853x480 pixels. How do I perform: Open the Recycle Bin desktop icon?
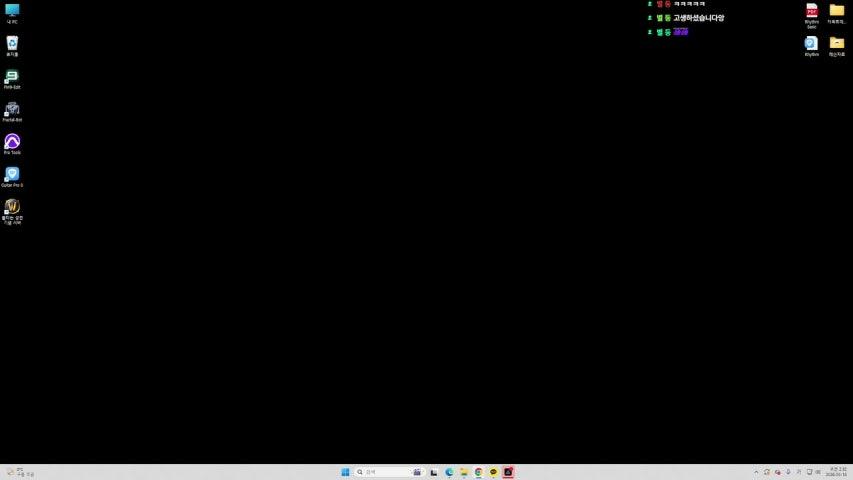click(x=12, y=46)
